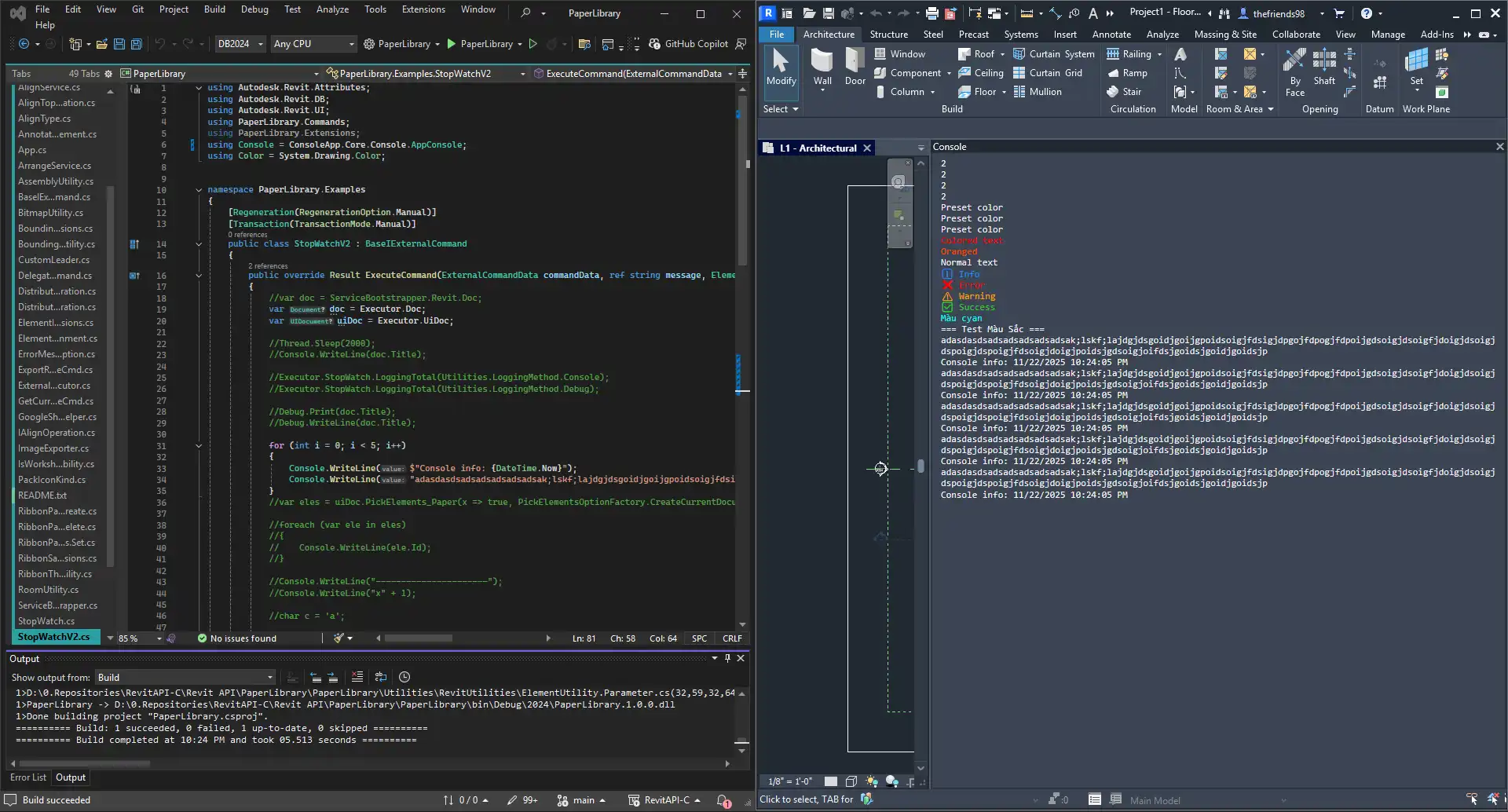Toggle word wrap in the Output window
Image resolution: width=1508 pixels, height=812 pixels.
[x=381, y=677]
